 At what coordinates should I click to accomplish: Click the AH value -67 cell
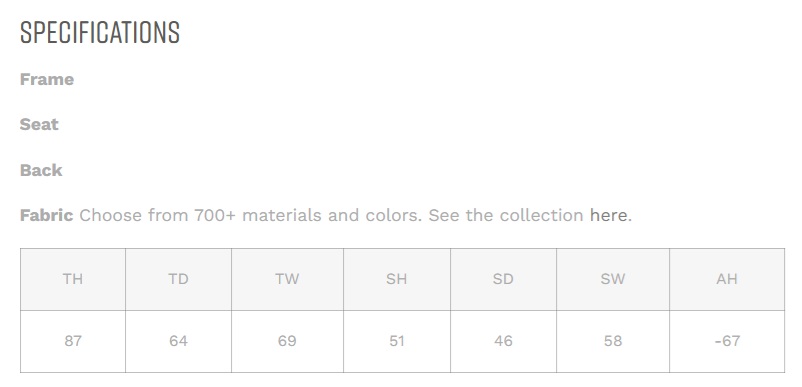[x=727, y=341]
